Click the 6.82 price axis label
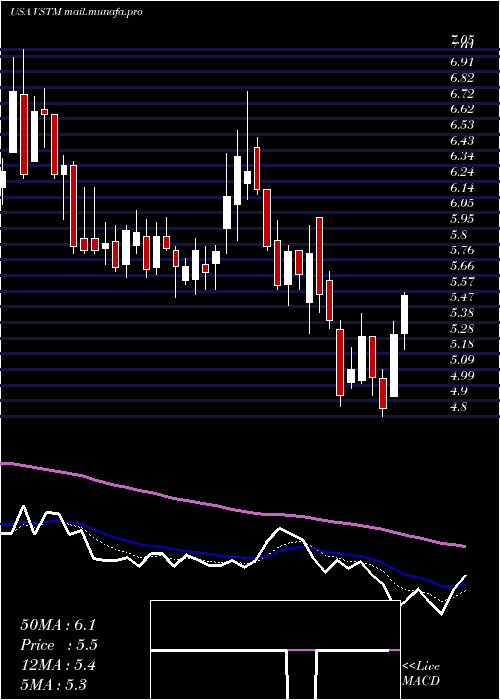The width and height of the screenshot is (500, 700). (462, 77)
